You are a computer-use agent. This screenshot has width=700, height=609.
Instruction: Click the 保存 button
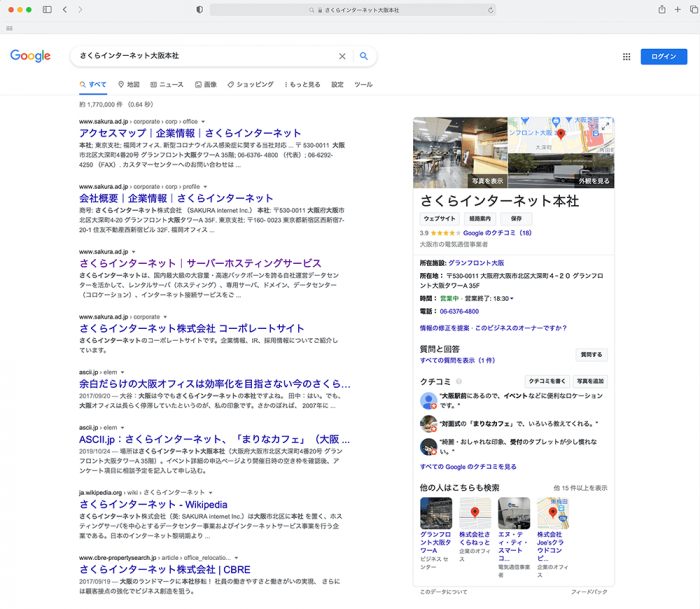point(516,219)
